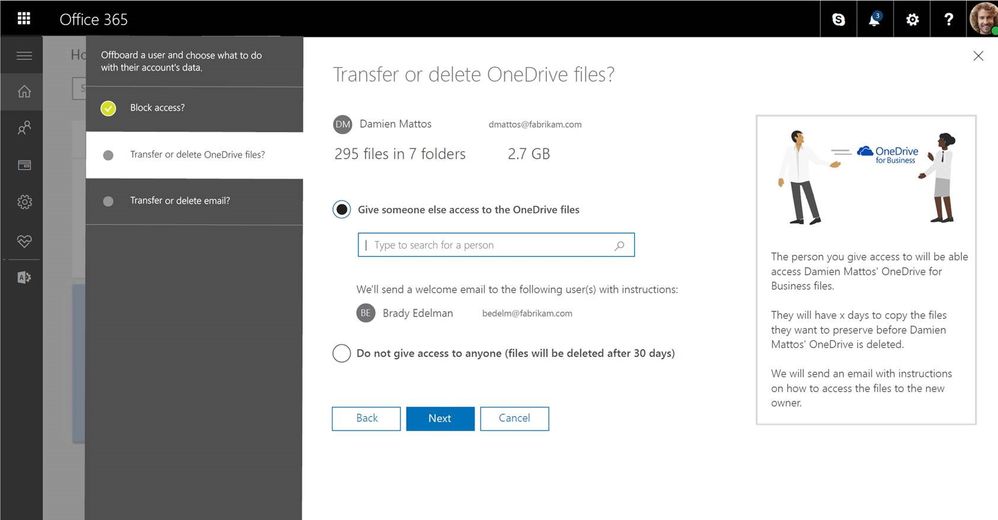Open the settings gear in top bar
The width and height of the screenshot is (998, 520).
click(912, 19)
